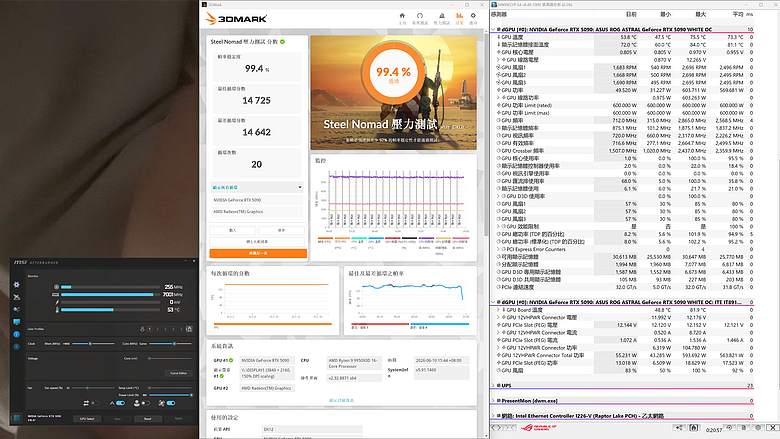Screen dimensions: 780x439
Task: Click Afterburner OC scanner sidebar icon
Action: pos(16,297)
